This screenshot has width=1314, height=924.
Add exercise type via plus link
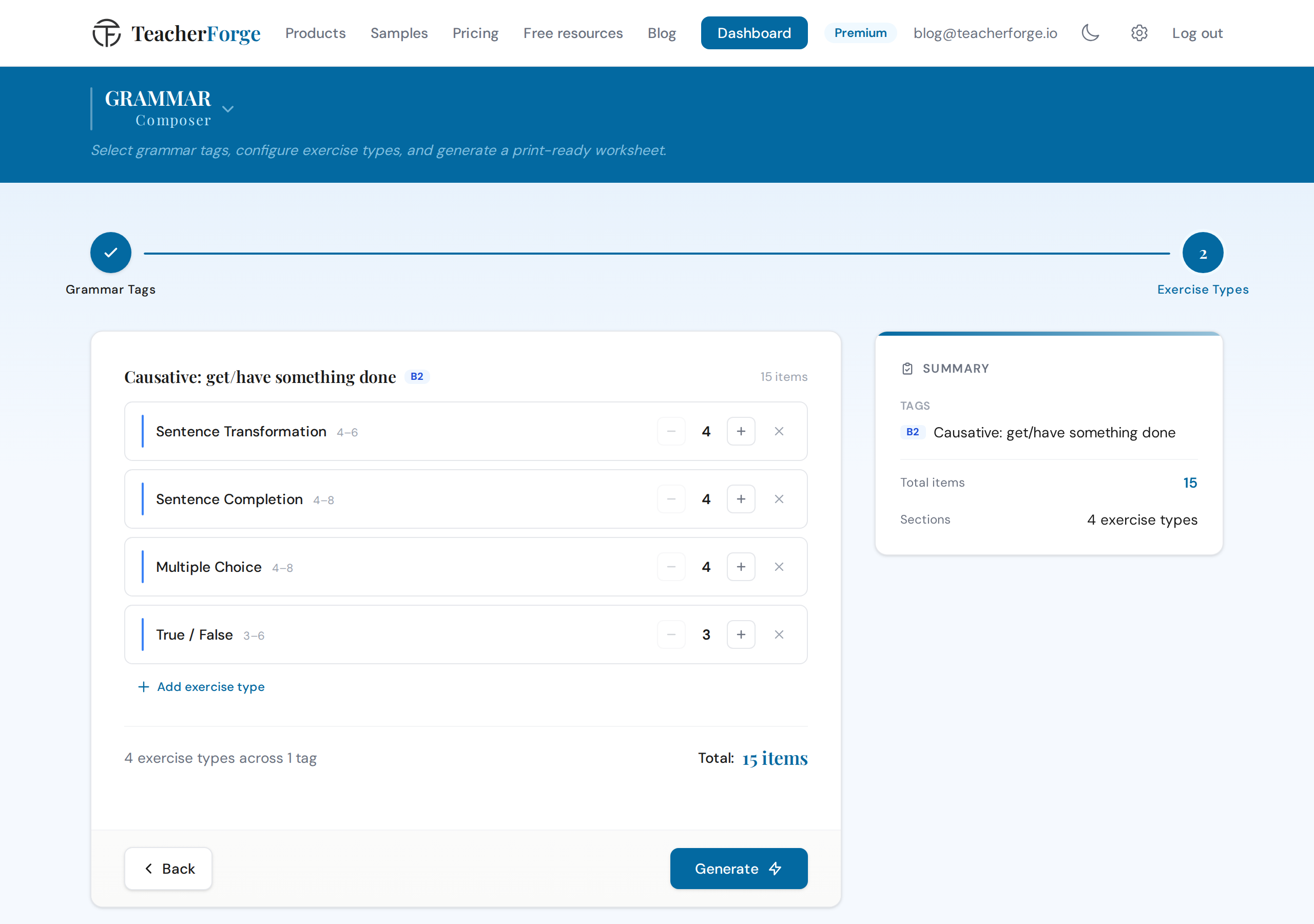pos(201,686)
